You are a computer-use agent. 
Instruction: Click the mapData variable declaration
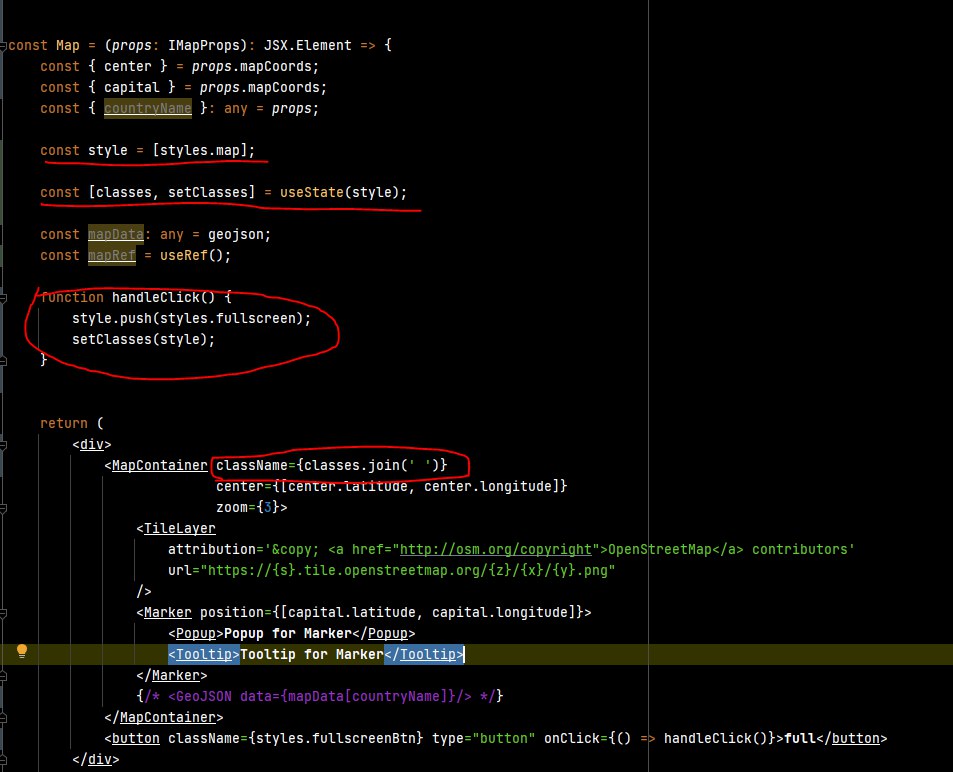click(115, 234)
